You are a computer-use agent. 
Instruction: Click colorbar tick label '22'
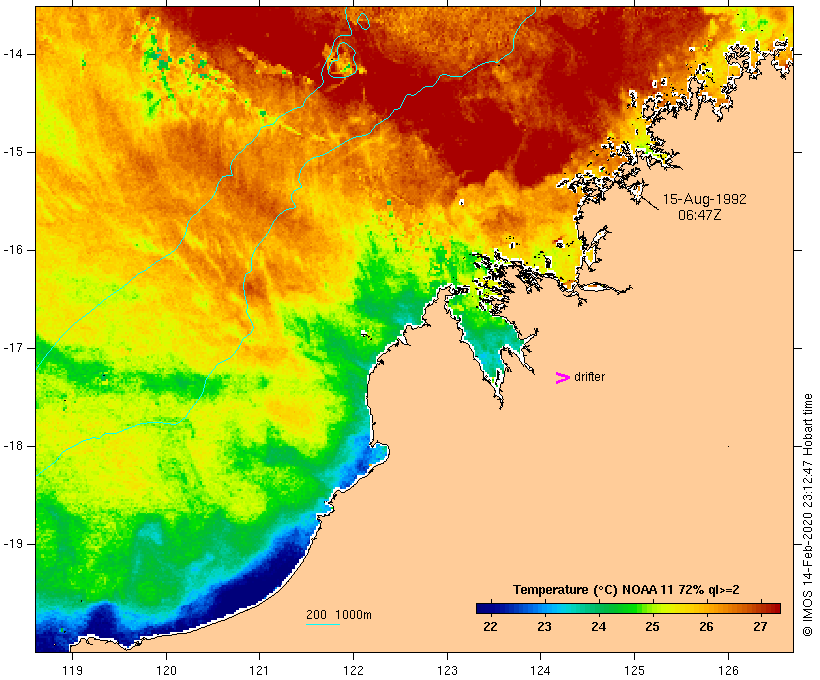pos(491,627)
